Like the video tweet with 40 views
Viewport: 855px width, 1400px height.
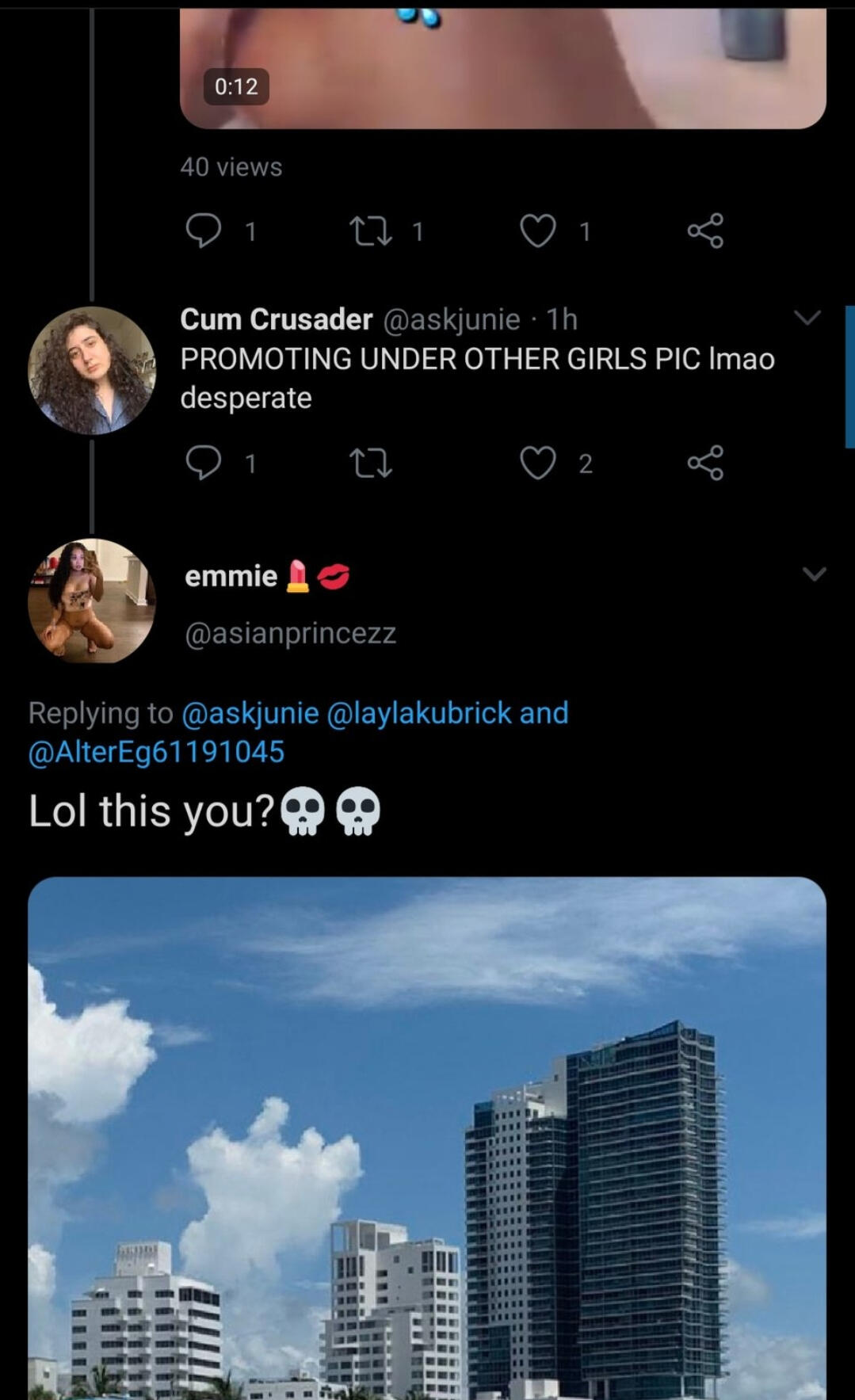coord(538,231)
